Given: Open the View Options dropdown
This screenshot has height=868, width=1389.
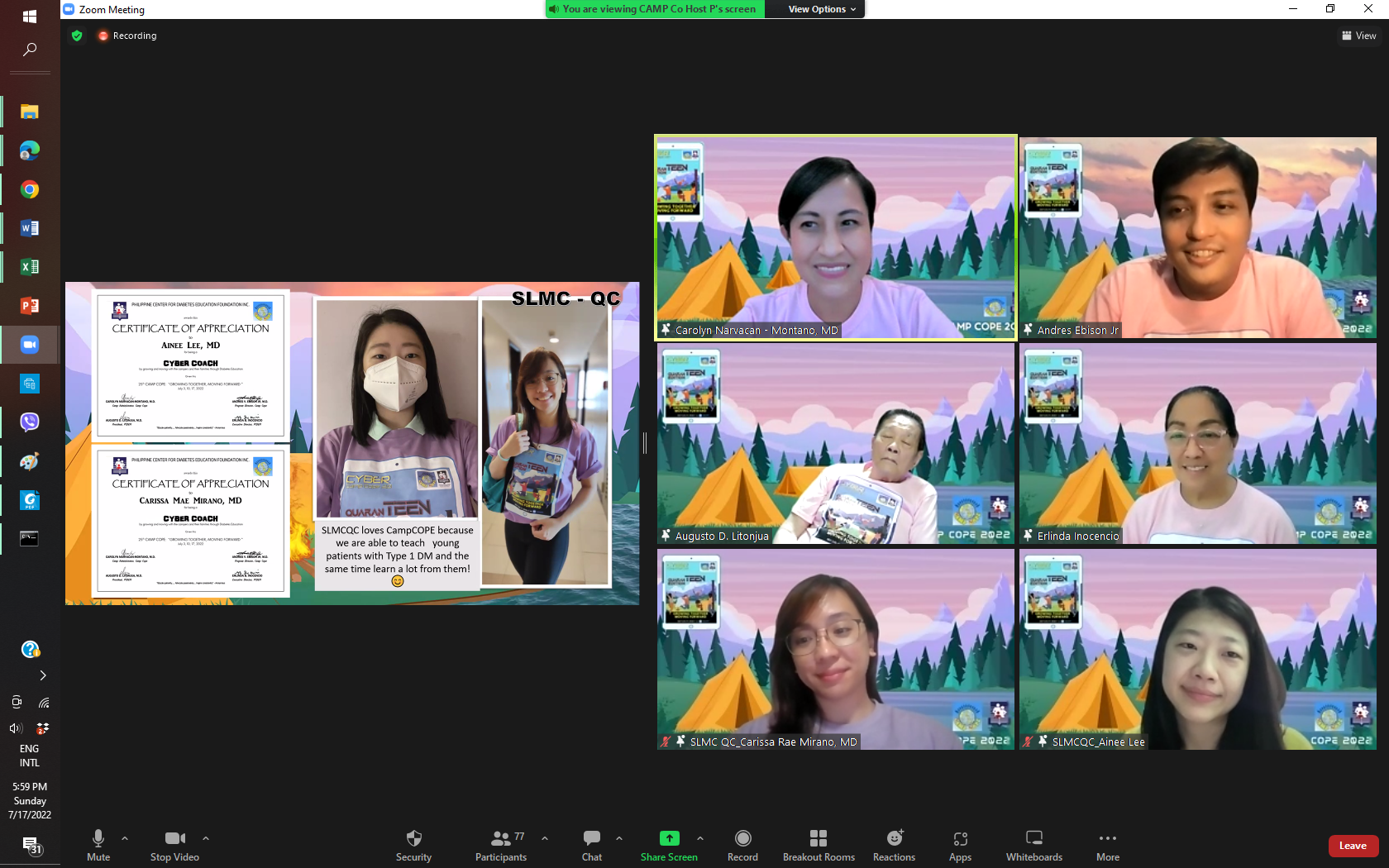Looking at the screenshot, I should [x=821, y=9].
